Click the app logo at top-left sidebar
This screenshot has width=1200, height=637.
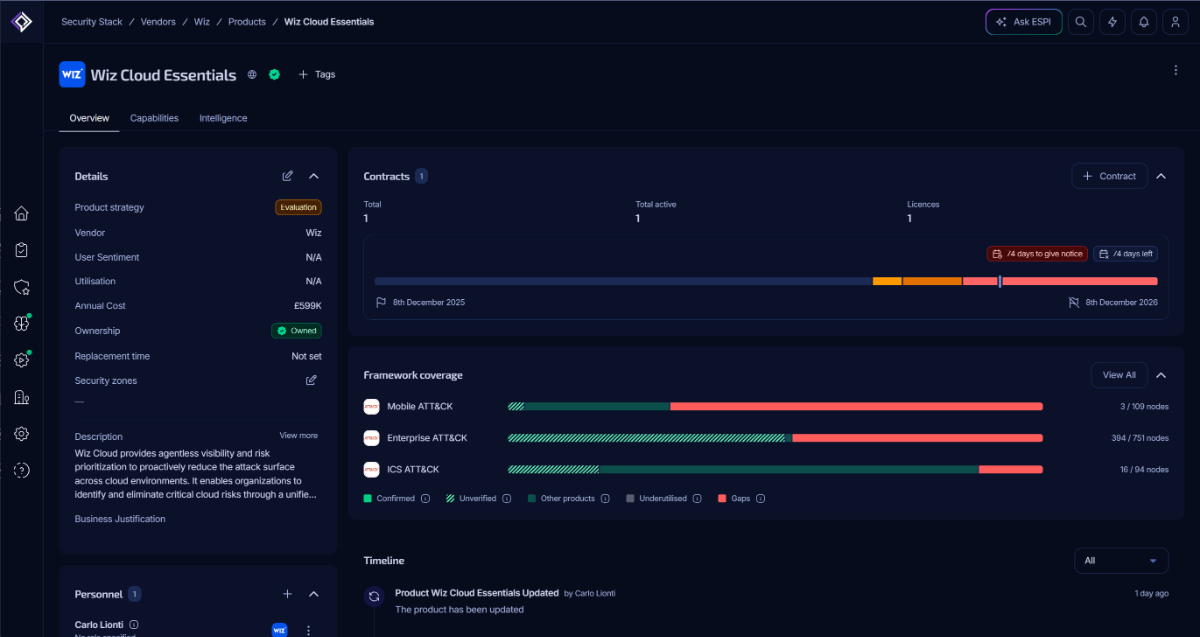pos(22,21)
